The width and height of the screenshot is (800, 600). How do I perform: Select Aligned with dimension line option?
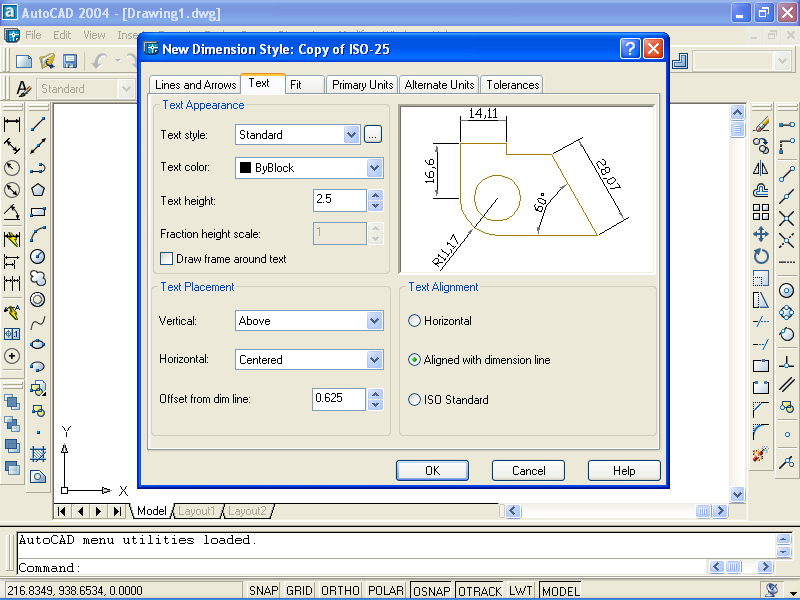[414, 360]
